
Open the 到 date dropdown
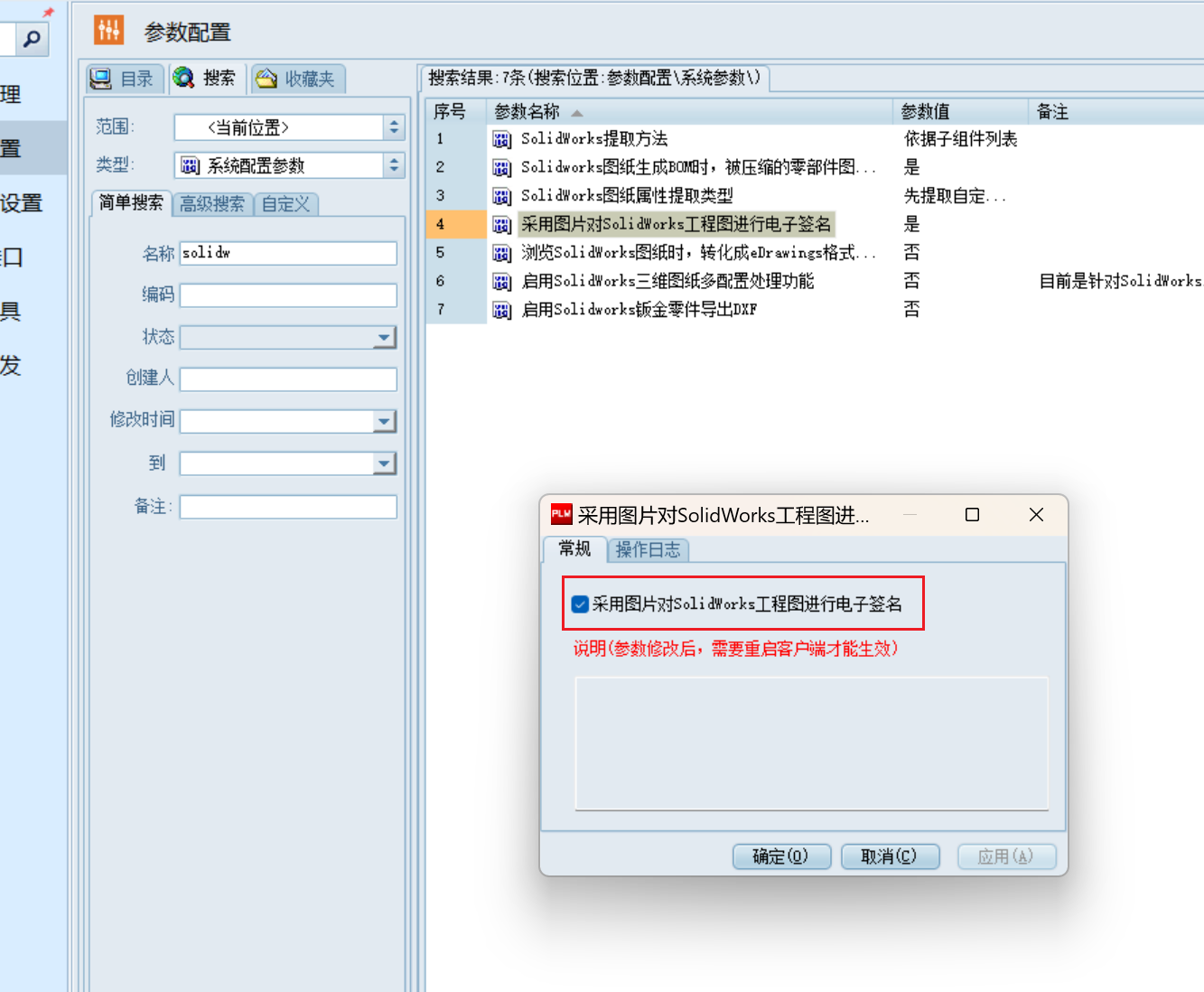coord(385,463)
